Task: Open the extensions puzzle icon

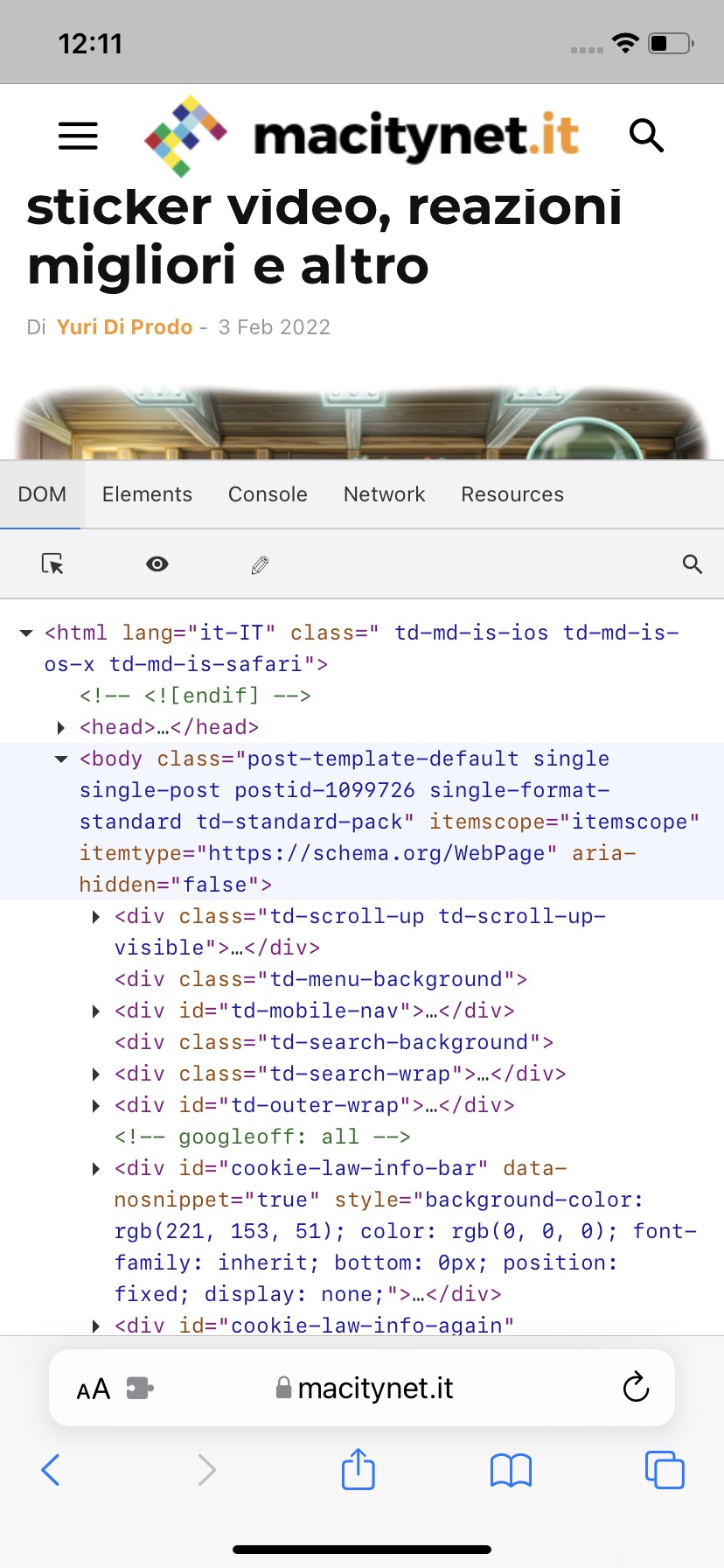Action: (x=140, y=1388)
